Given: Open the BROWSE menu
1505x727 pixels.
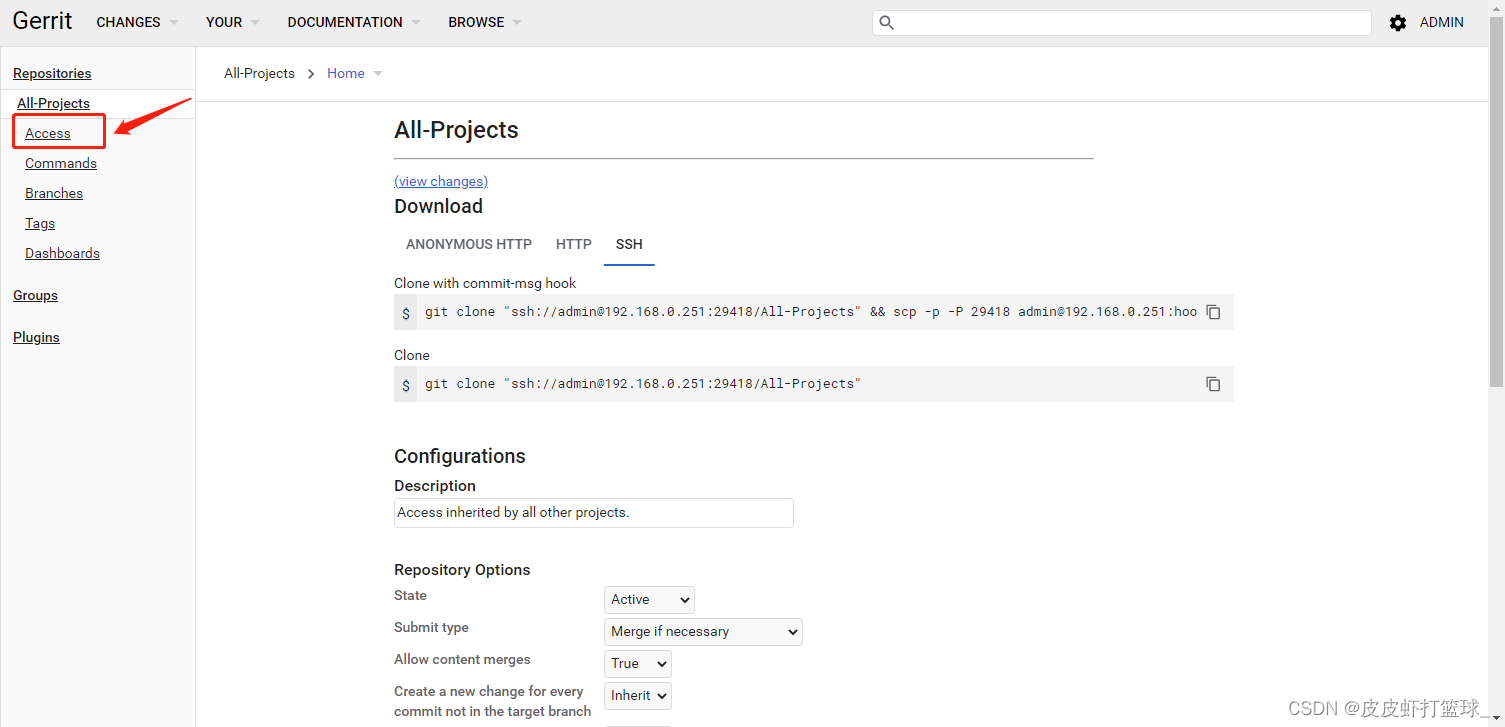Looking at the screenshot, I should (x=484, y=22).
